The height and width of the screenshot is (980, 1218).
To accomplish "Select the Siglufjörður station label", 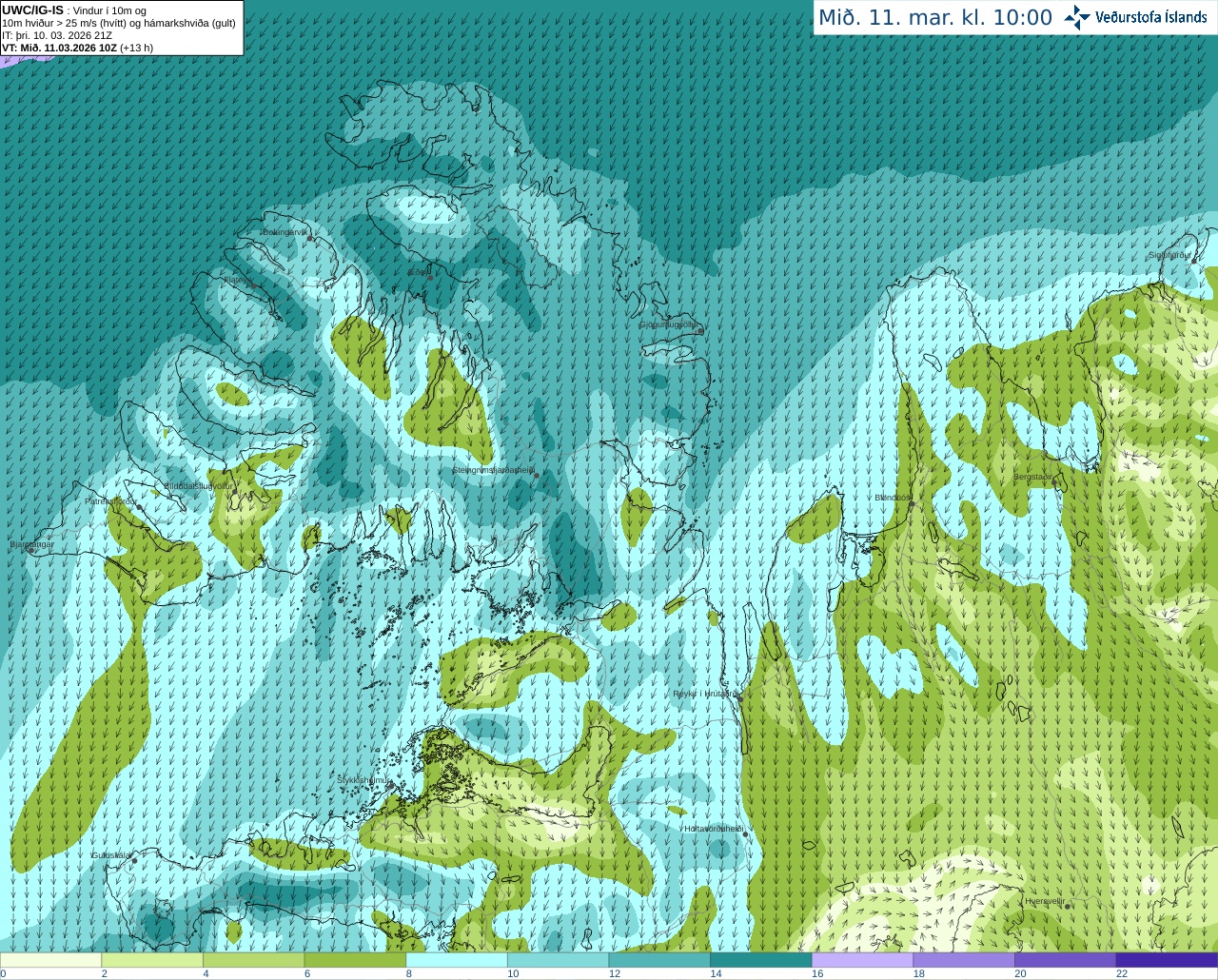I will pos(1169,255).
